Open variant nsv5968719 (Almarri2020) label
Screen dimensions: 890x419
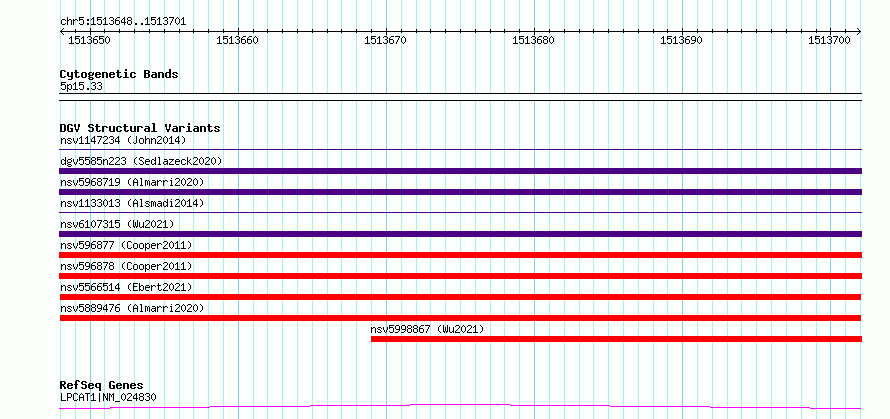tap(132, 182)
